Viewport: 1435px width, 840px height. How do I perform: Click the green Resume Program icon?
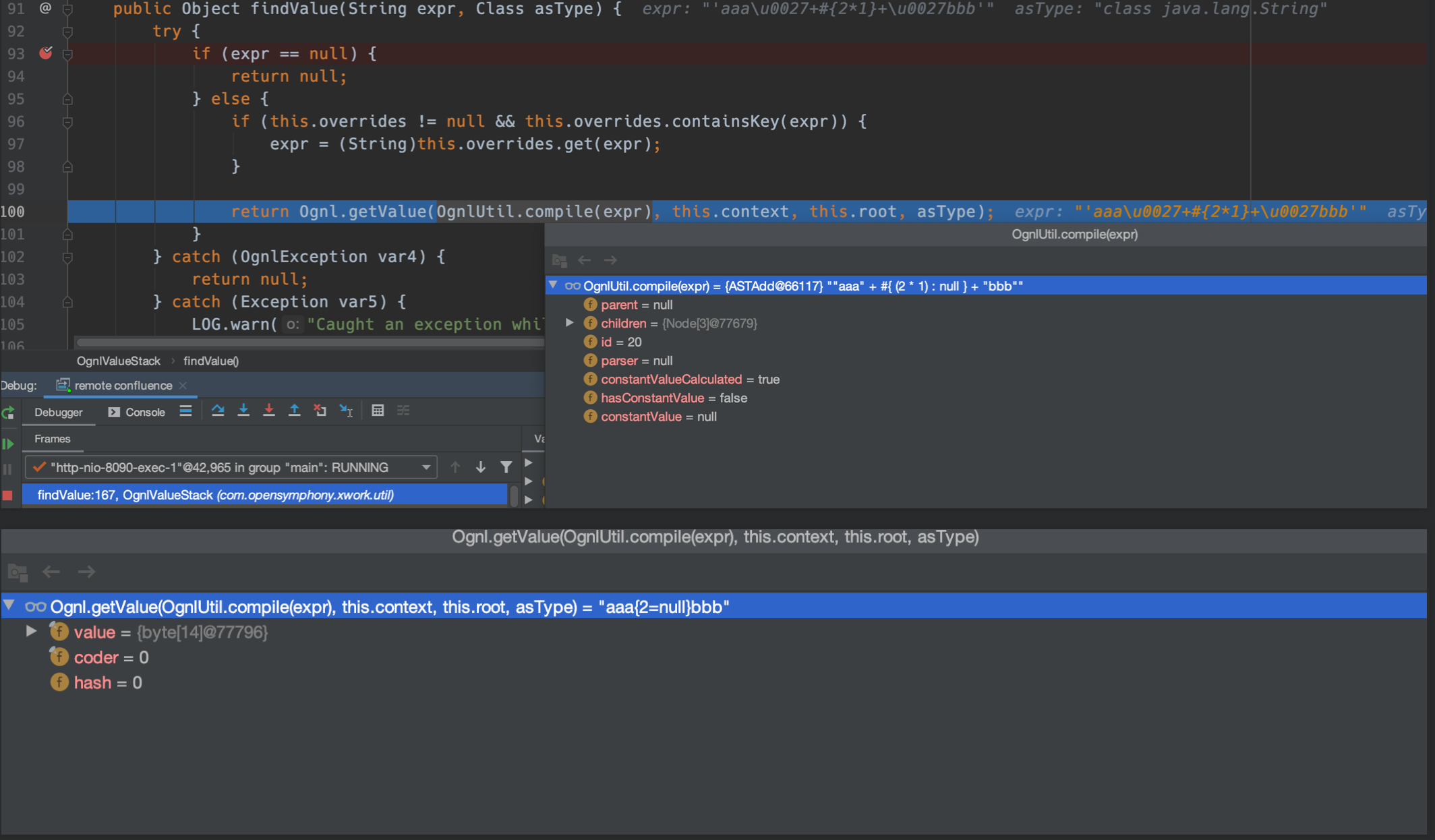tap(8, 444)
